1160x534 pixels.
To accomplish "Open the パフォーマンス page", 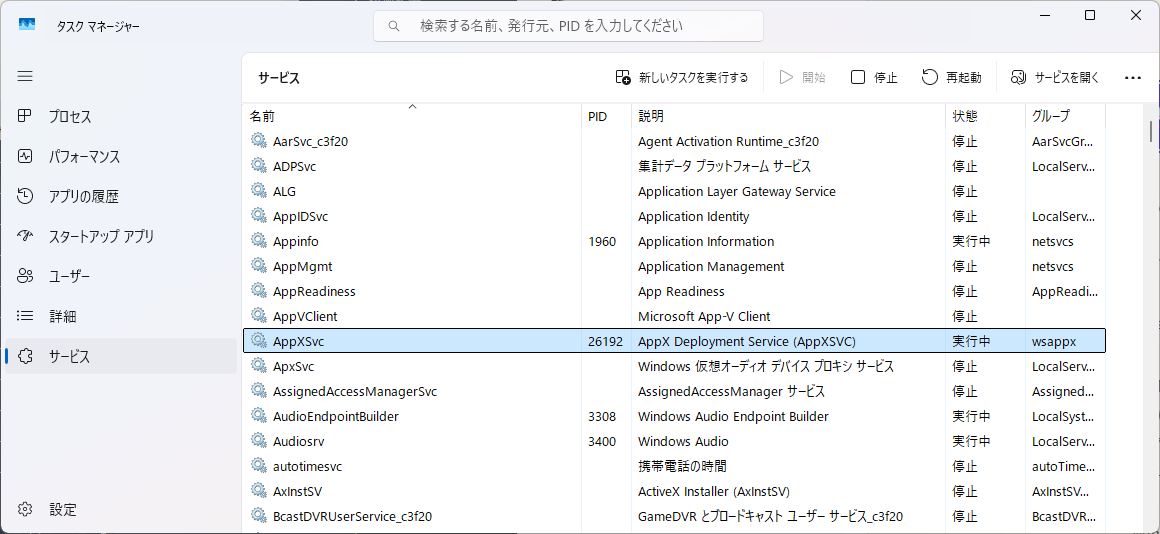I will coord(84,157).
